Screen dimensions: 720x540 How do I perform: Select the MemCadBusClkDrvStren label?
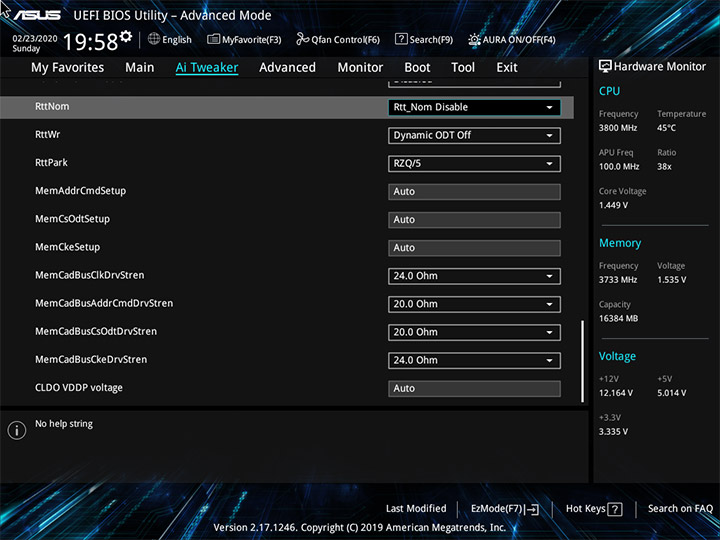90,275
